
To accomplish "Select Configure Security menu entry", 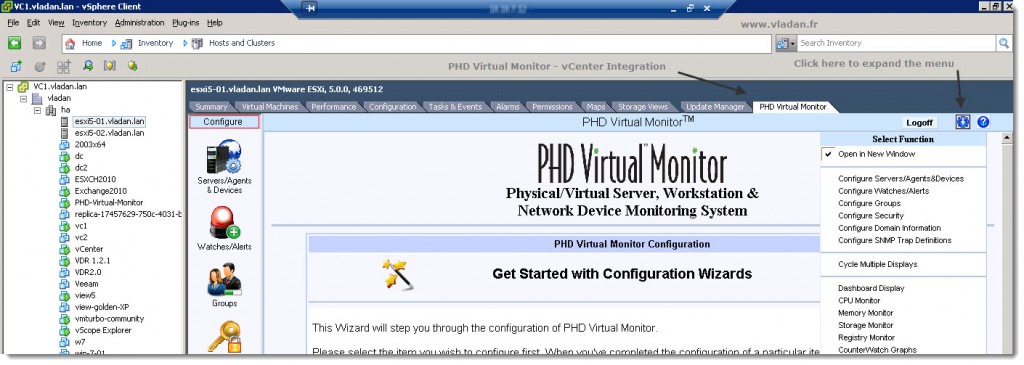I will [x=871, y=216].
